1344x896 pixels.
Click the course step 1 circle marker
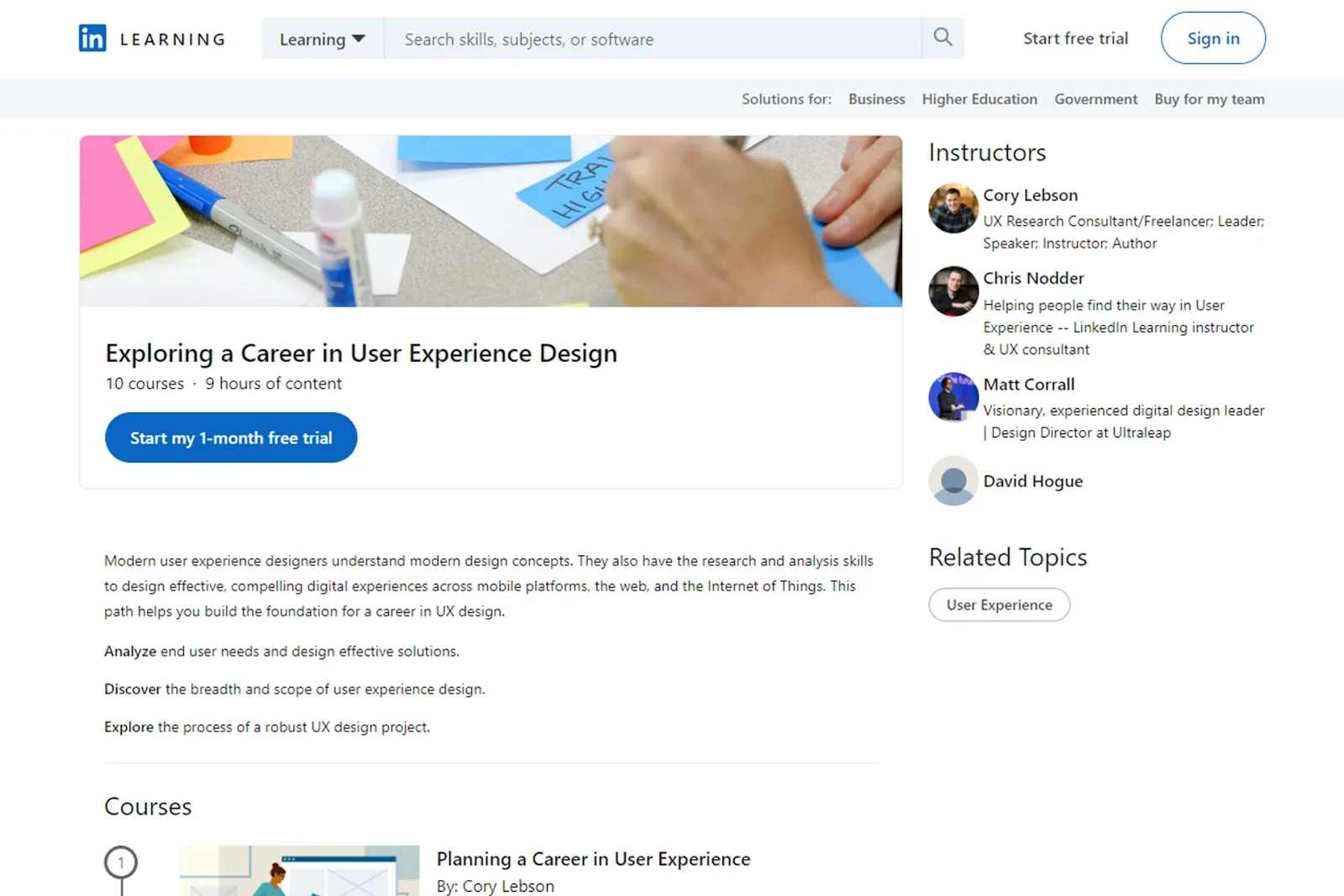tap(121, 862)
